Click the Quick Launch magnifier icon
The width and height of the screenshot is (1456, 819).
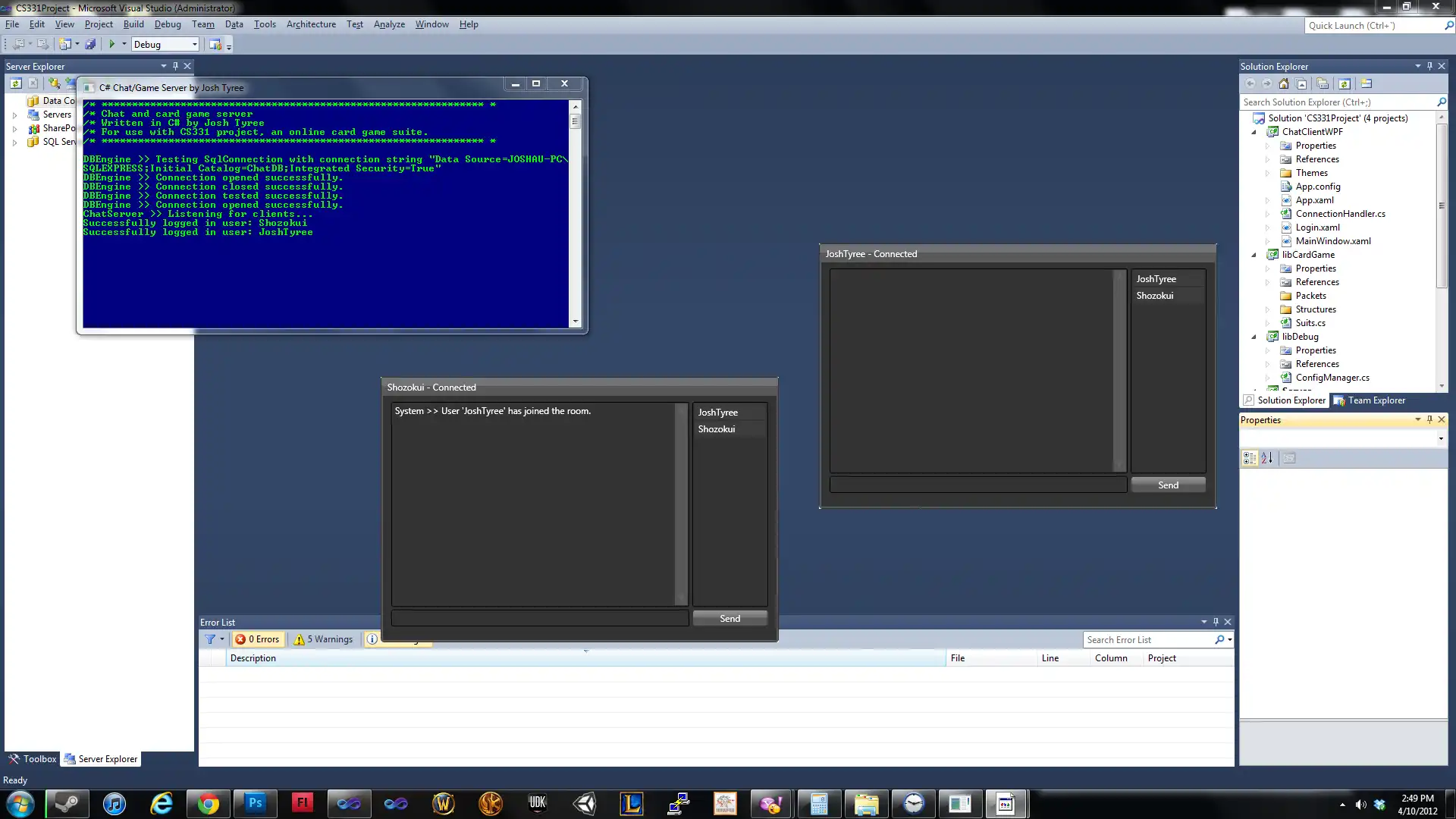[x=1448, y=25]
